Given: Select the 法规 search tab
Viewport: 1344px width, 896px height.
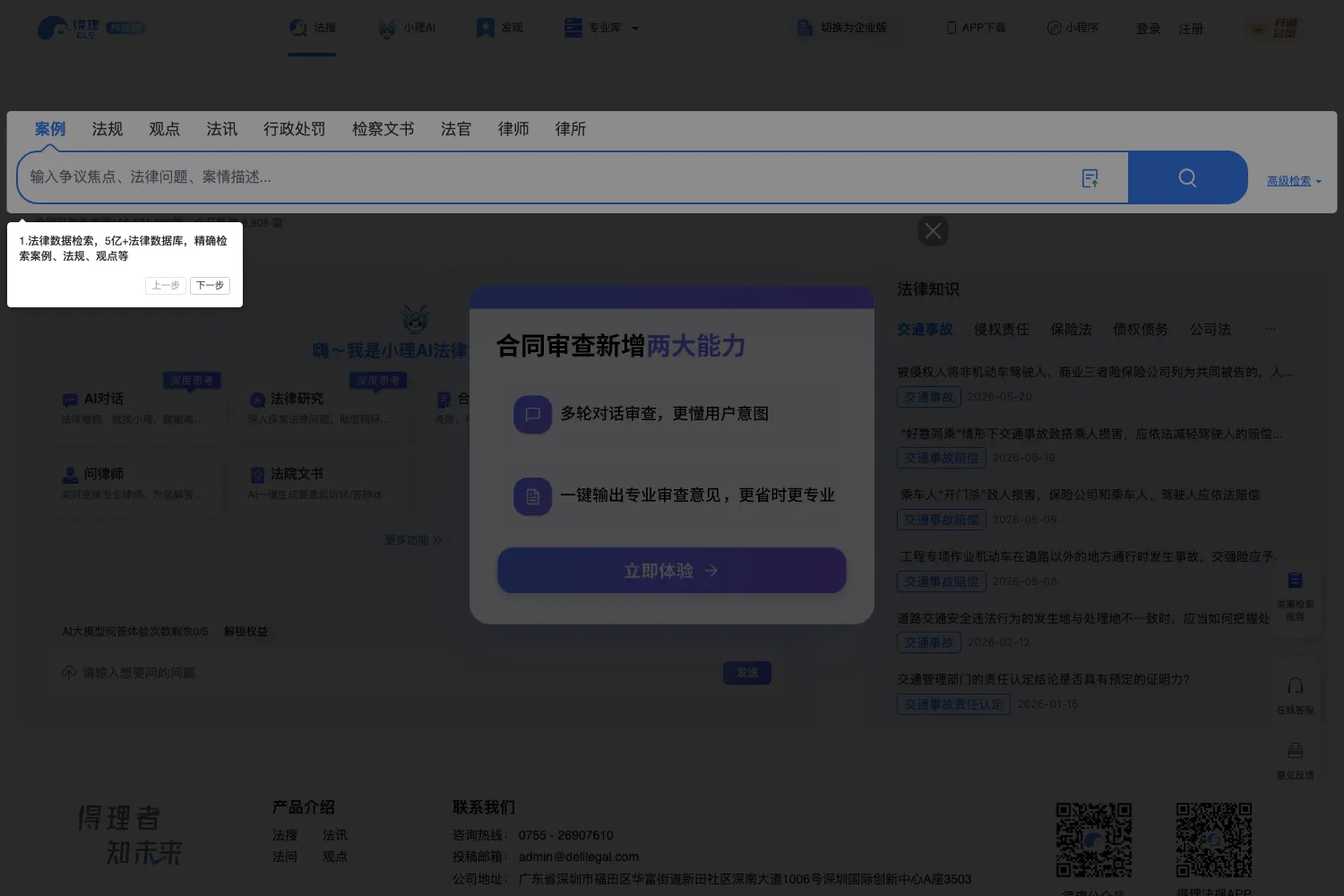Looking at the screenshot, I should [x=108, y=129].
